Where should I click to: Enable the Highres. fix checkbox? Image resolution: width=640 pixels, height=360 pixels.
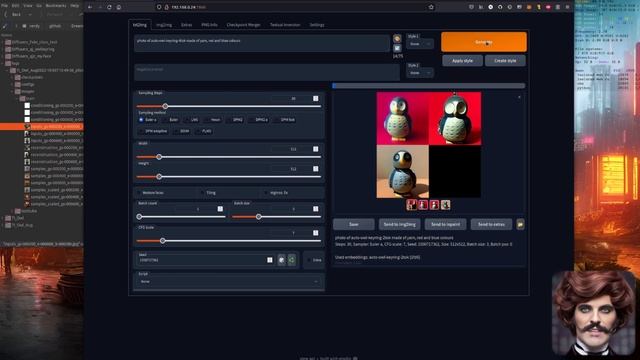[x=266, y=193]
